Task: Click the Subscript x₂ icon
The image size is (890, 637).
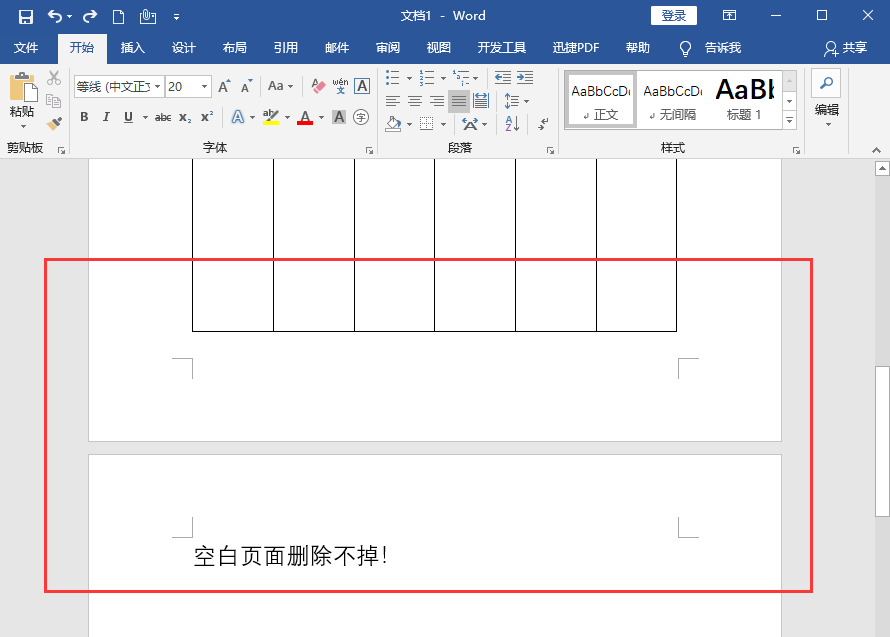Action: [185, 117]
